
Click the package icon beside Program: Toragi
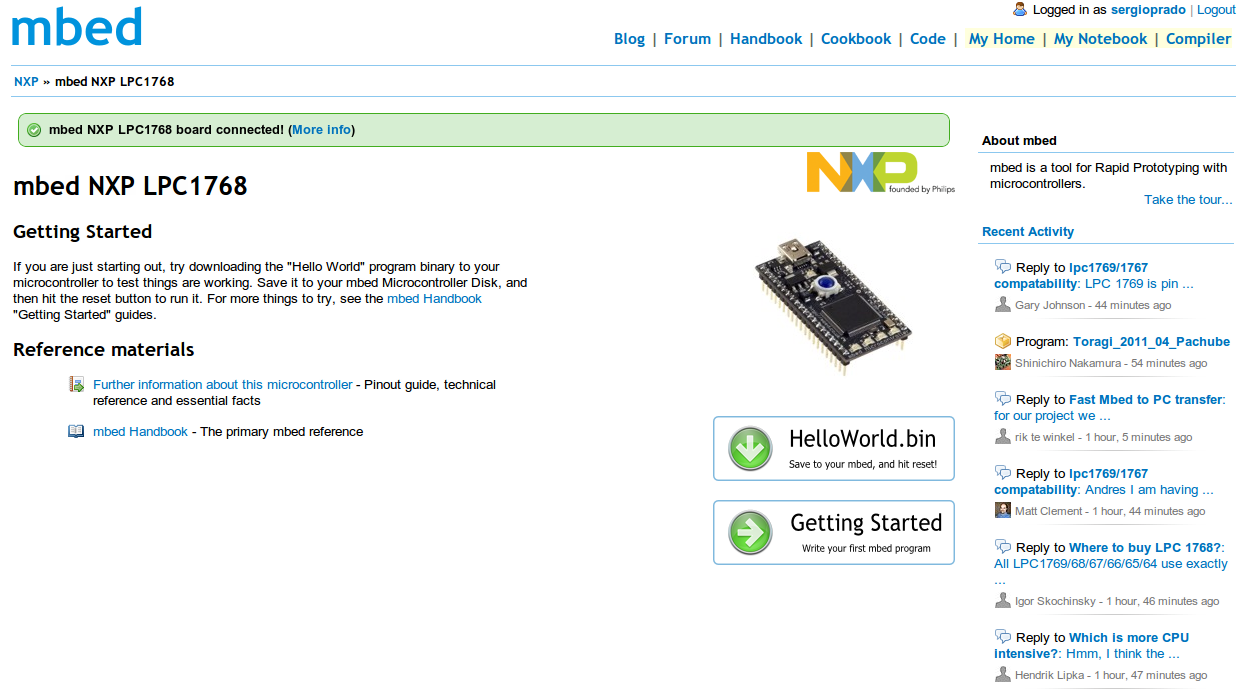pyautogui.click(x=1003, y=341)
